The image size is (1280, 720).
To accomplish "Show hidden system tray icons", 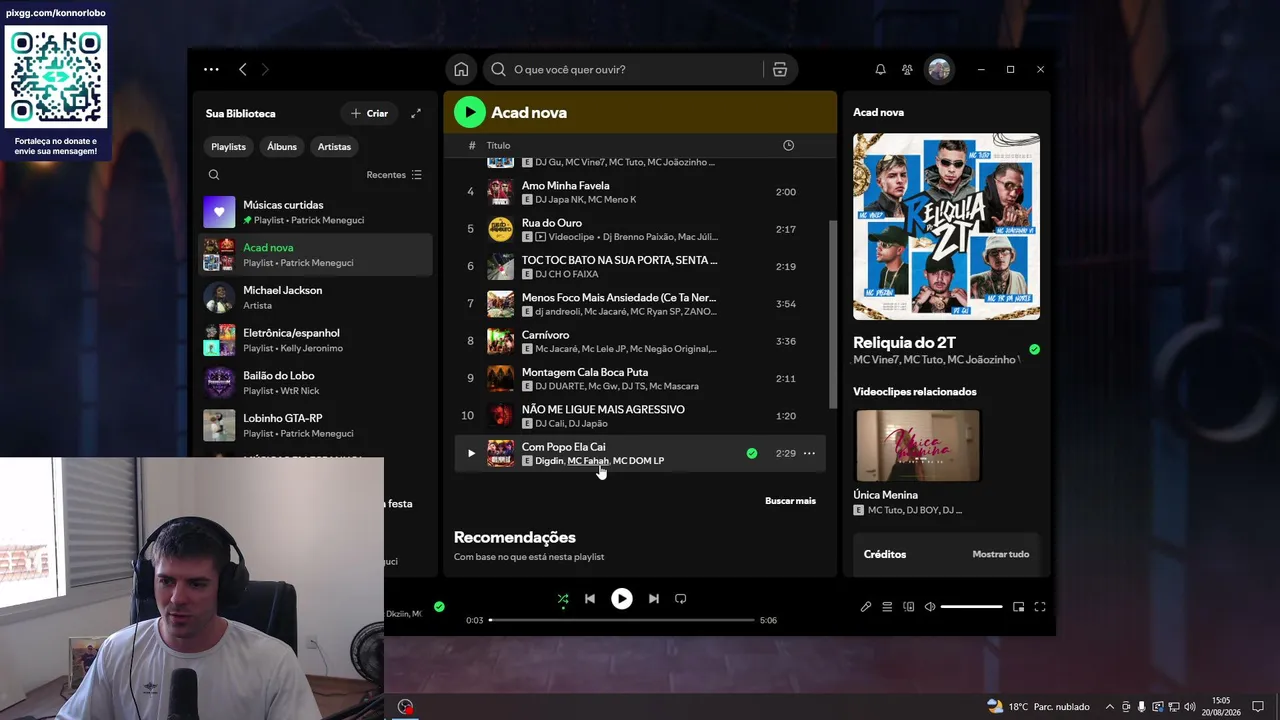I will [1109, 707].
